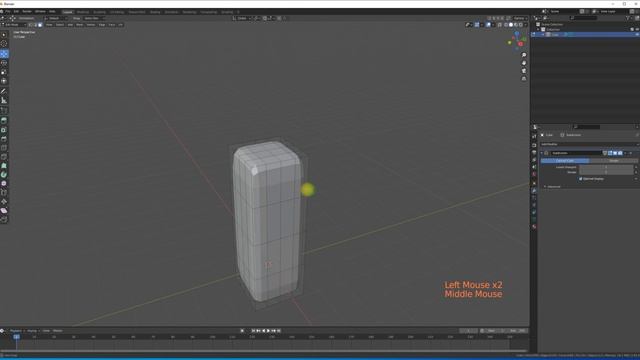Switch to the Sculpting workspace tab
The height and width of the screenshot is (360, 640).
click(100, 12)
